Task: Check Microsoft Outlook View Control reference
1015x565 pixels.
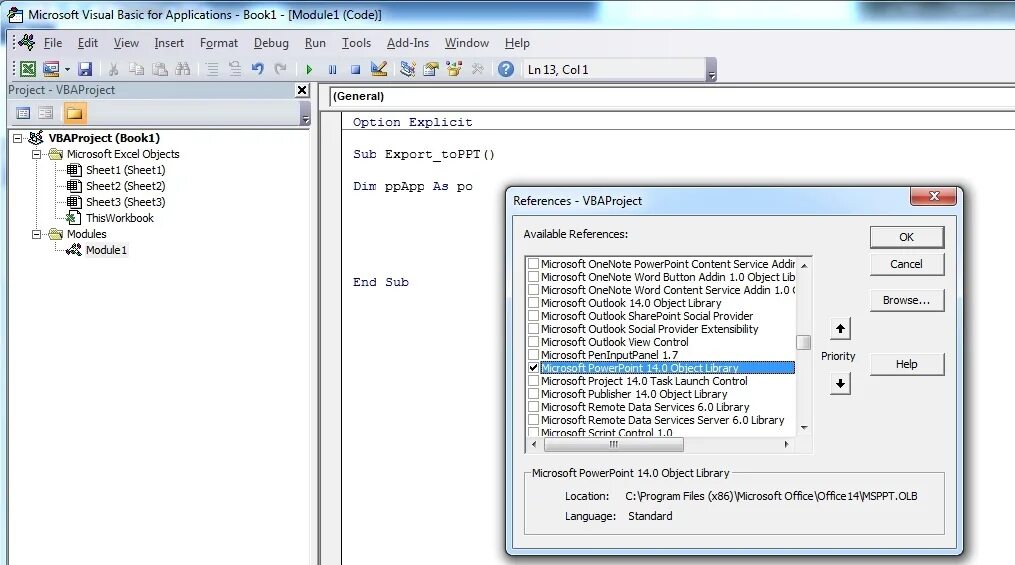Action: pos(533,342)
